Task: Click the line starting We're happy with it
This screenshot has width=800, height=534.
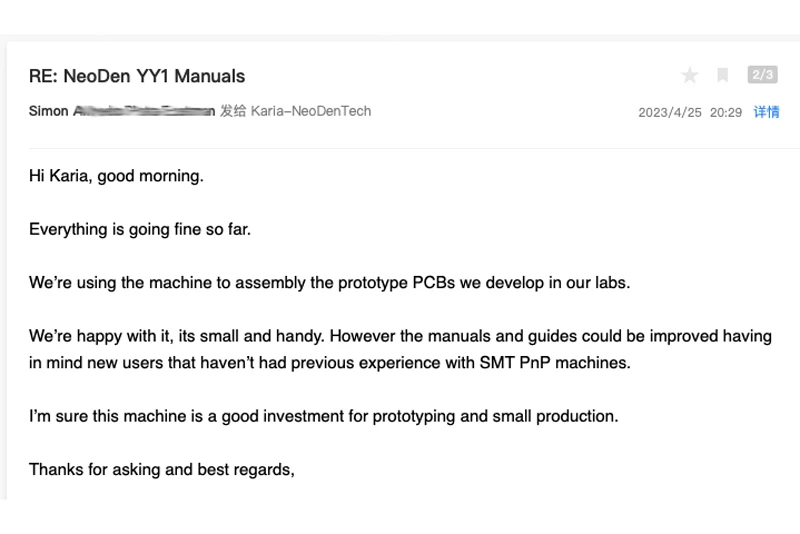Action: click(400, 336)
